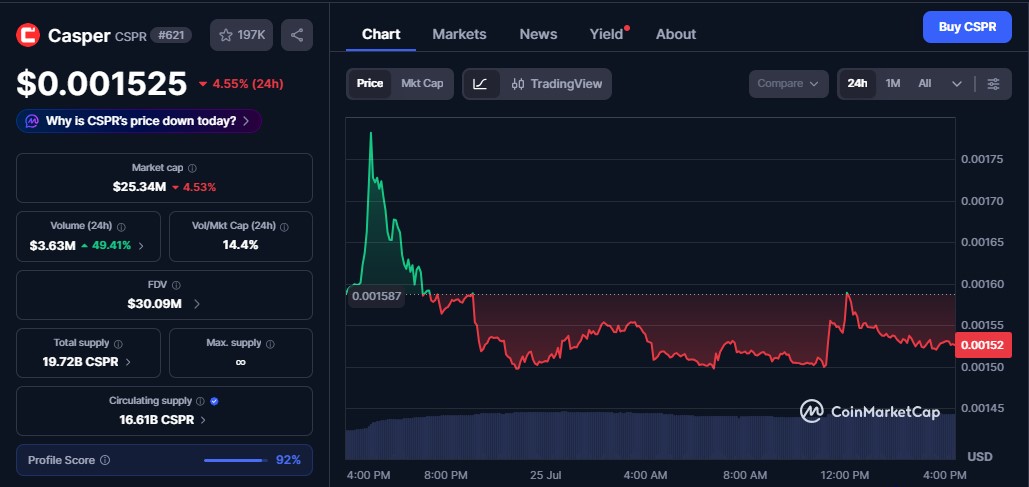Click the 92% profile score value
The width and height of the screenshot is (1029, 487).
click(x=288, y=460)
